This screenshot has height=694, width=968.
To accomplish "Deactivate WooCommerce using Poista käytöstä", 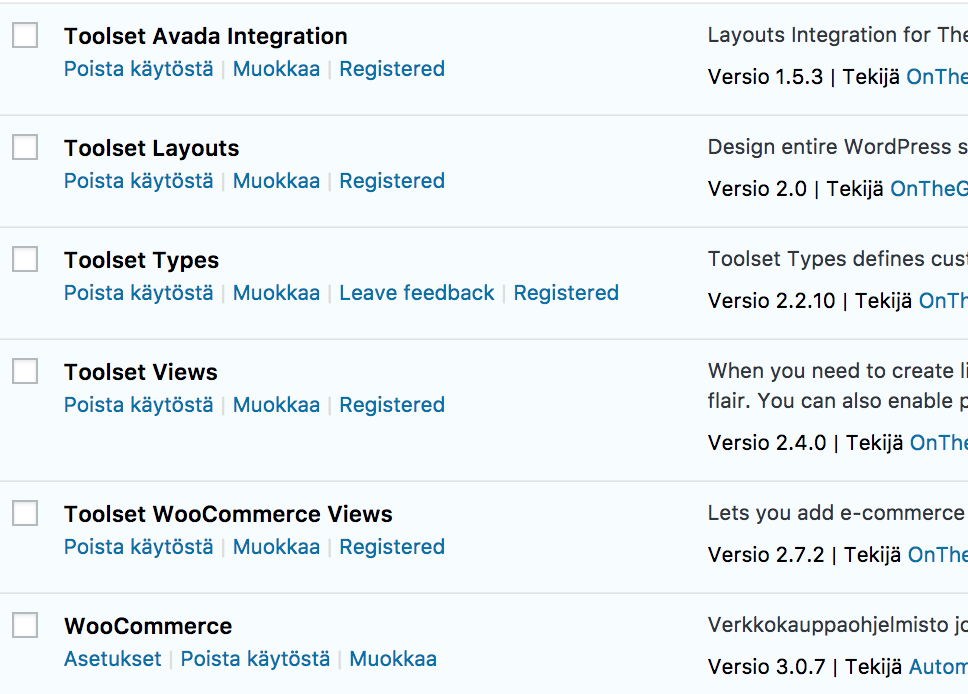I will pos(255,659).
